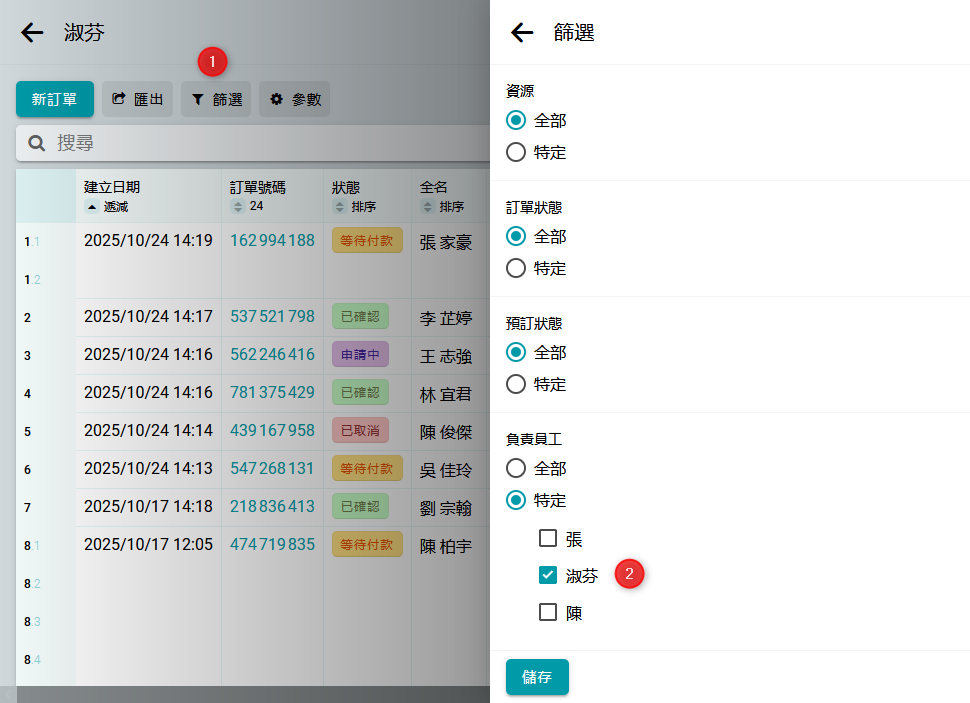The image size is (970, 703).
Task: Click the magnifier search icon
Action: [37, 144]
